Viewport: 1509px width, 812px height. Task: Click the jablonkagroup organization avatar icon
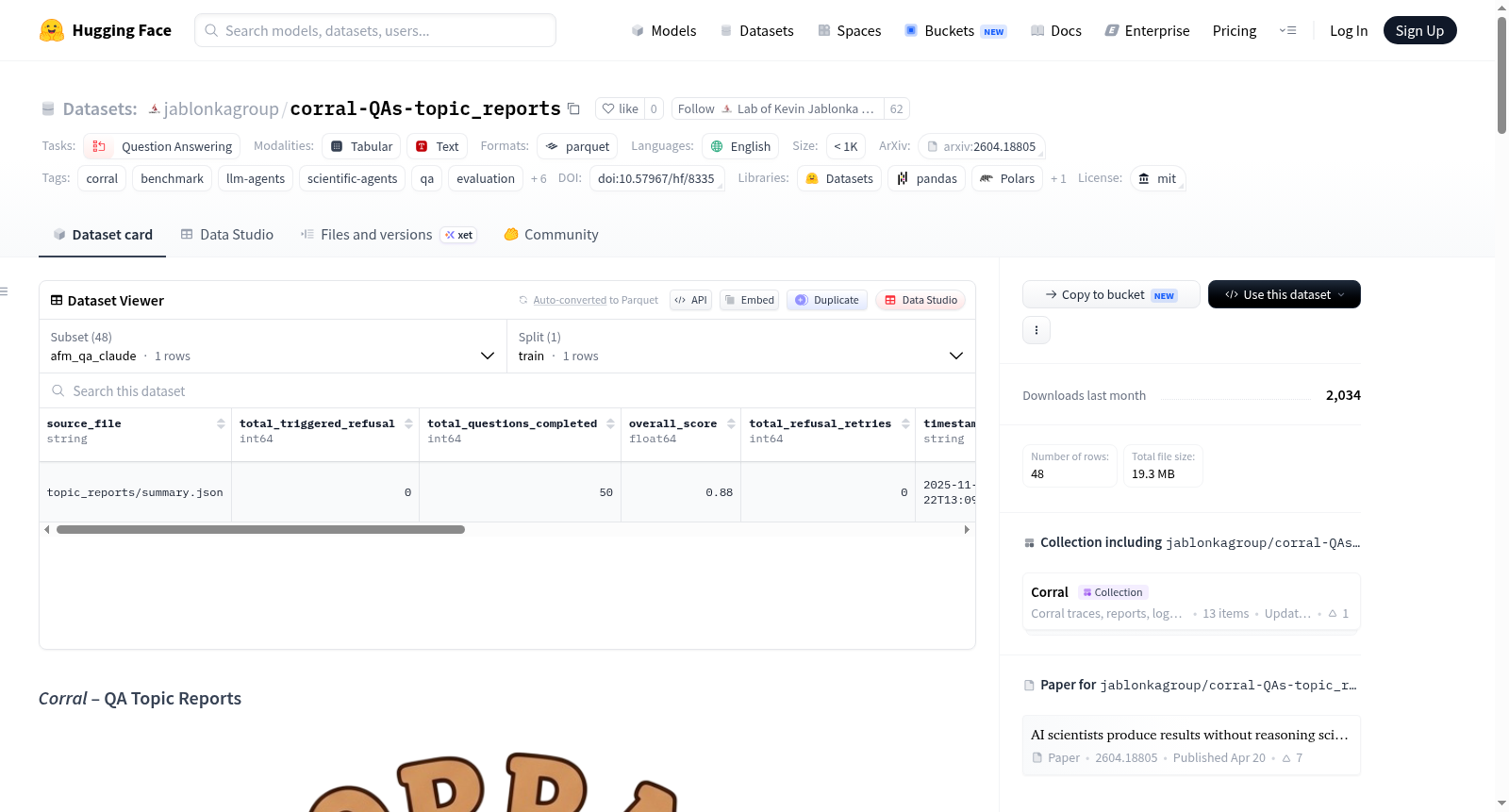154,108
